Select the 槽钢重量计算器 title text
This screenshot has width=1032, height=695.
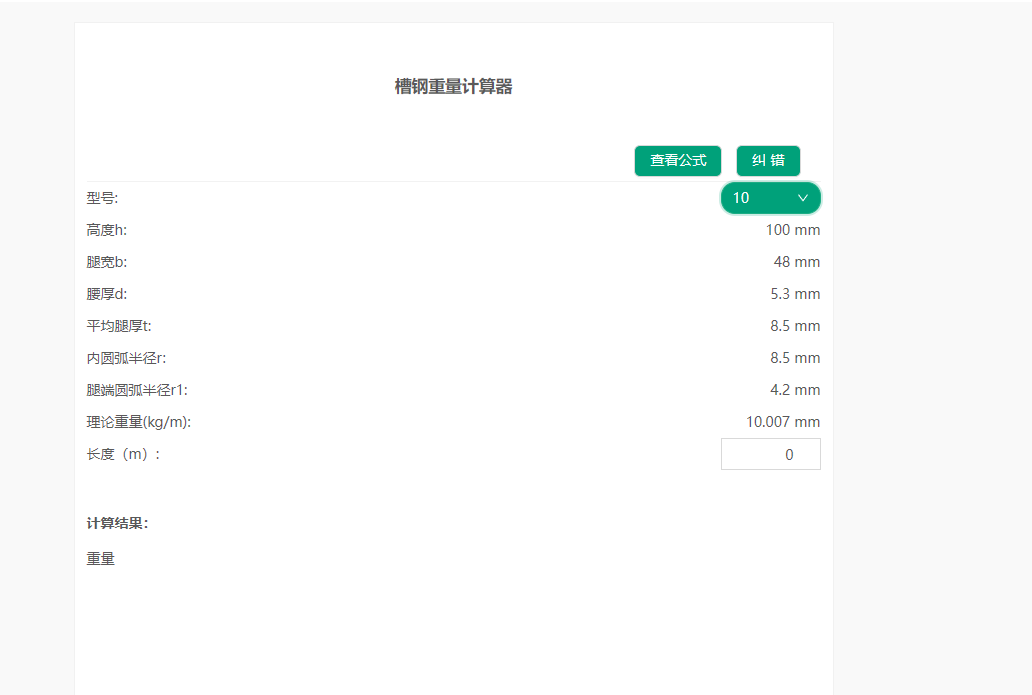coord(453,86)
